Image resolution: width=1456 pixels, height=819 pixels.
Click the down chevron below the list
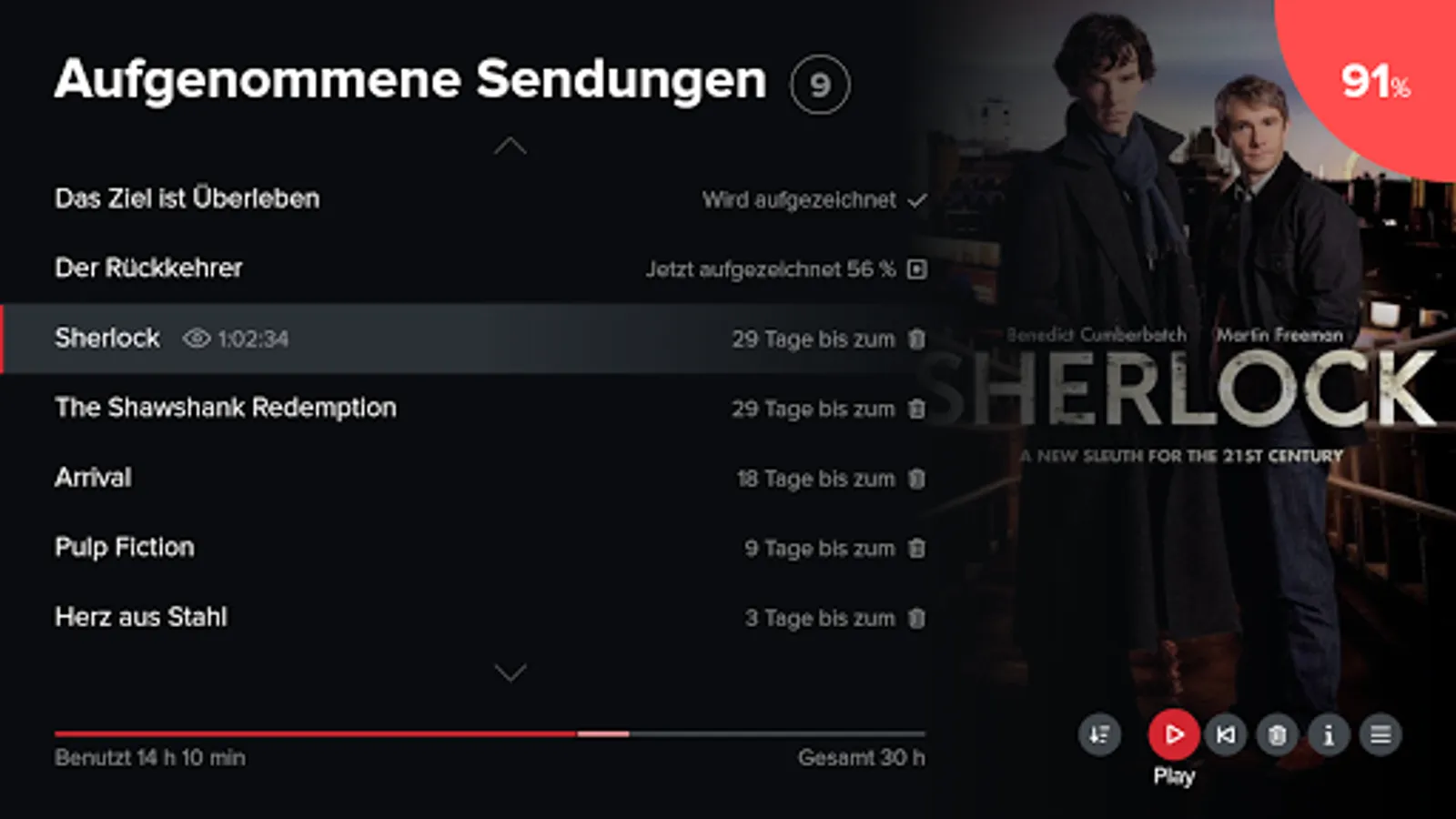tap(510, 672)
